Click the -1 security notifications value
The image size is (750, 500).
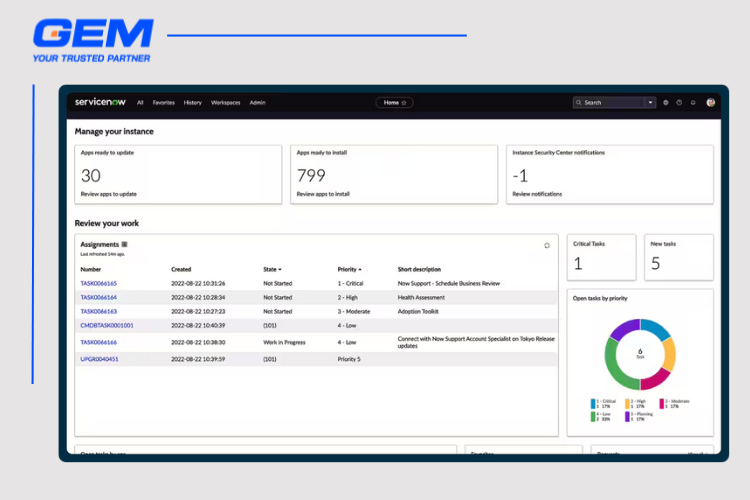[x=520, y=176]
